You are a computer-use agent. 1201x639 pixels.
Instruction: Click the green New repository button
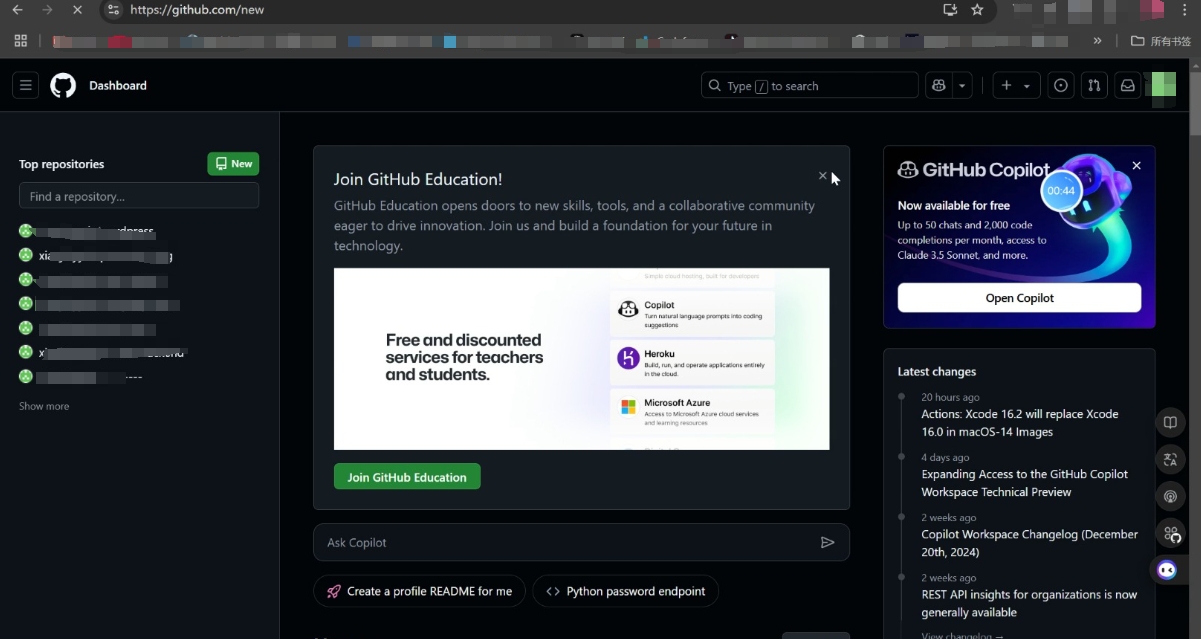233,164
